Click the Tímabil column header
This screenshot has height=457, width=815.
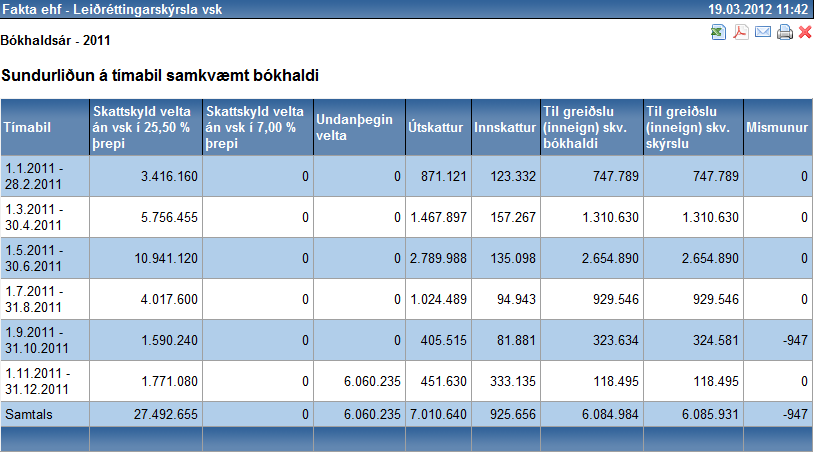point(28,128)
